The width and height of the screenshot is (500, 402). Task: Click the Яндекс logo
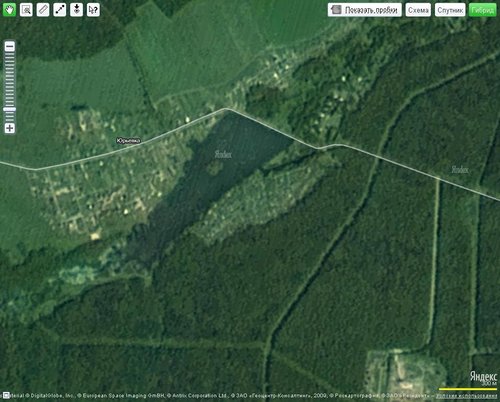click(x=483, y=377)
